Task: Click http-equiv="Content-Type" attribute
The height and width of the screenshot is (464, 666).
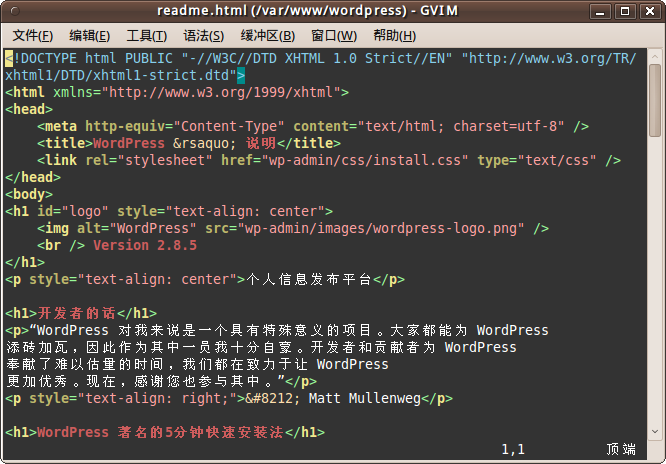Action: click(x=185, y=126)
